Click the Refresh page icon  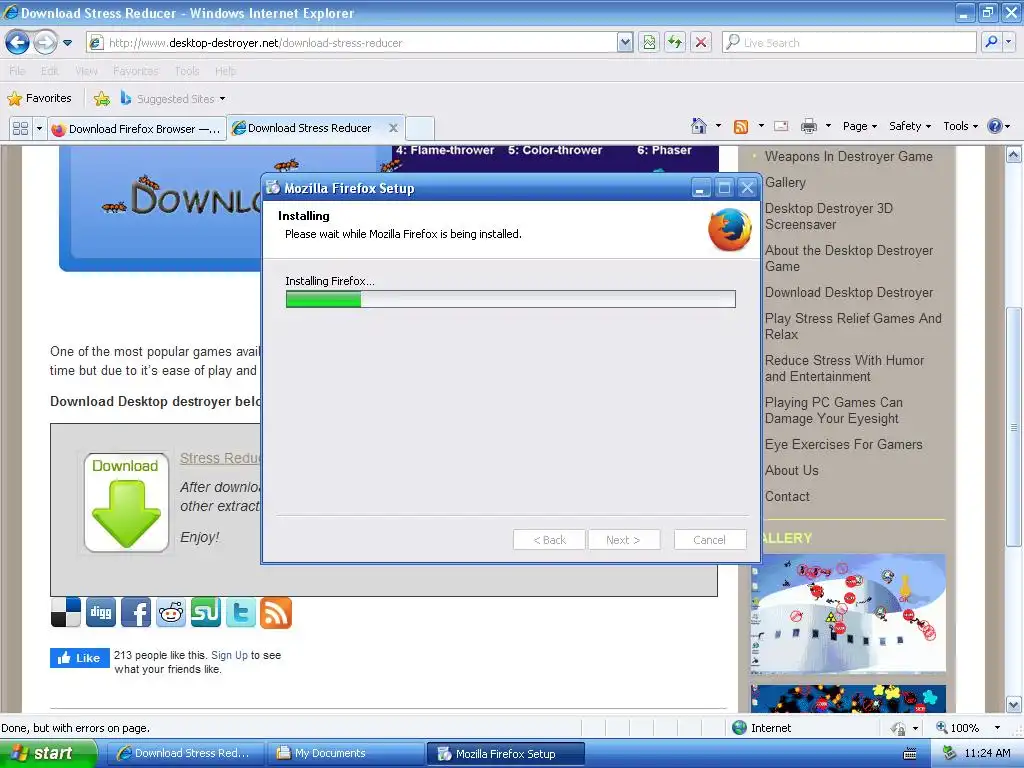pyautogui.click(x=675, y=42)
